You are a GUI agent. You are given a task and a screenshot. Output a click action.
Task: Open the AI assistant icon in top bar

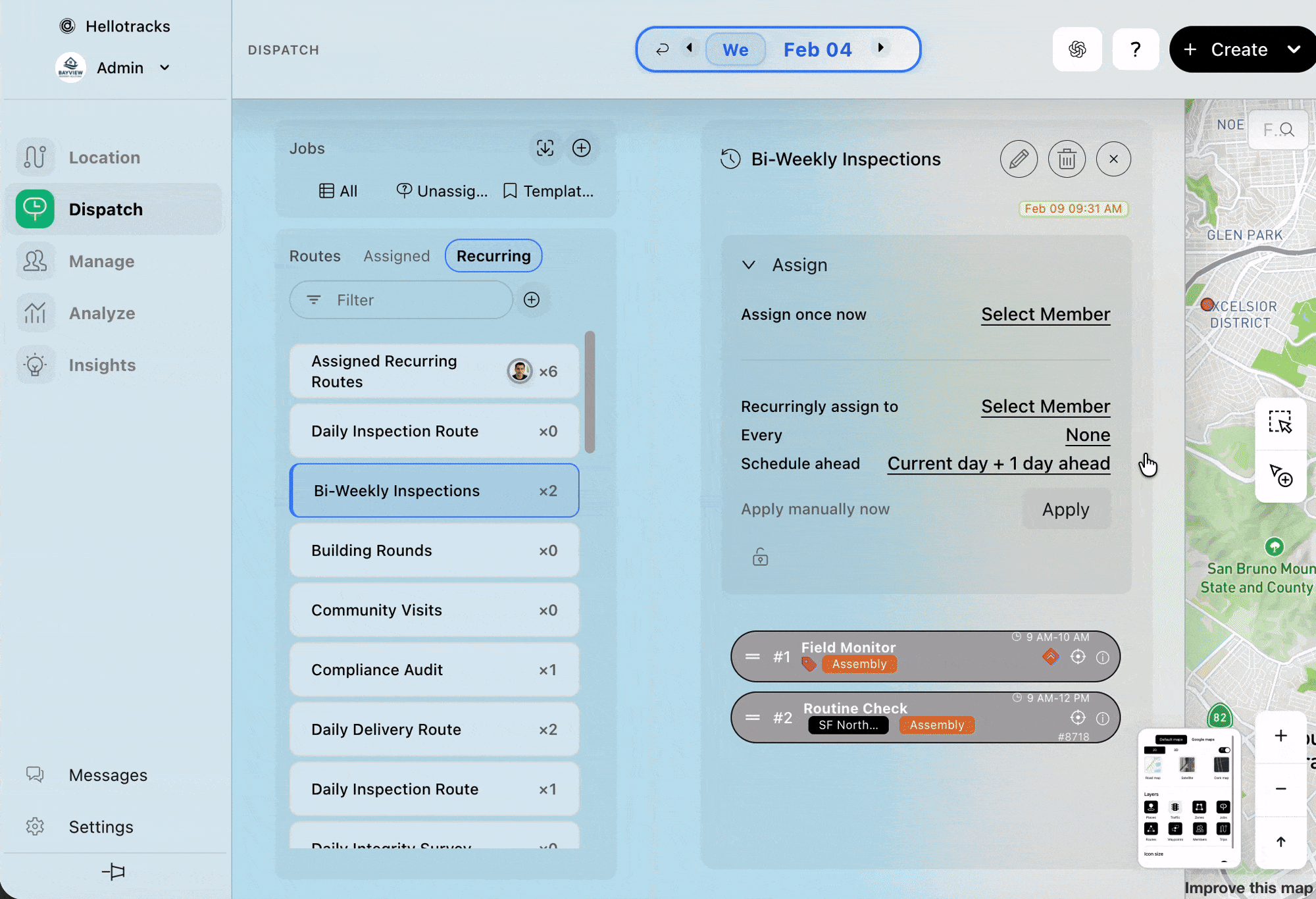pyautogui.click(x=1077, y=49)
